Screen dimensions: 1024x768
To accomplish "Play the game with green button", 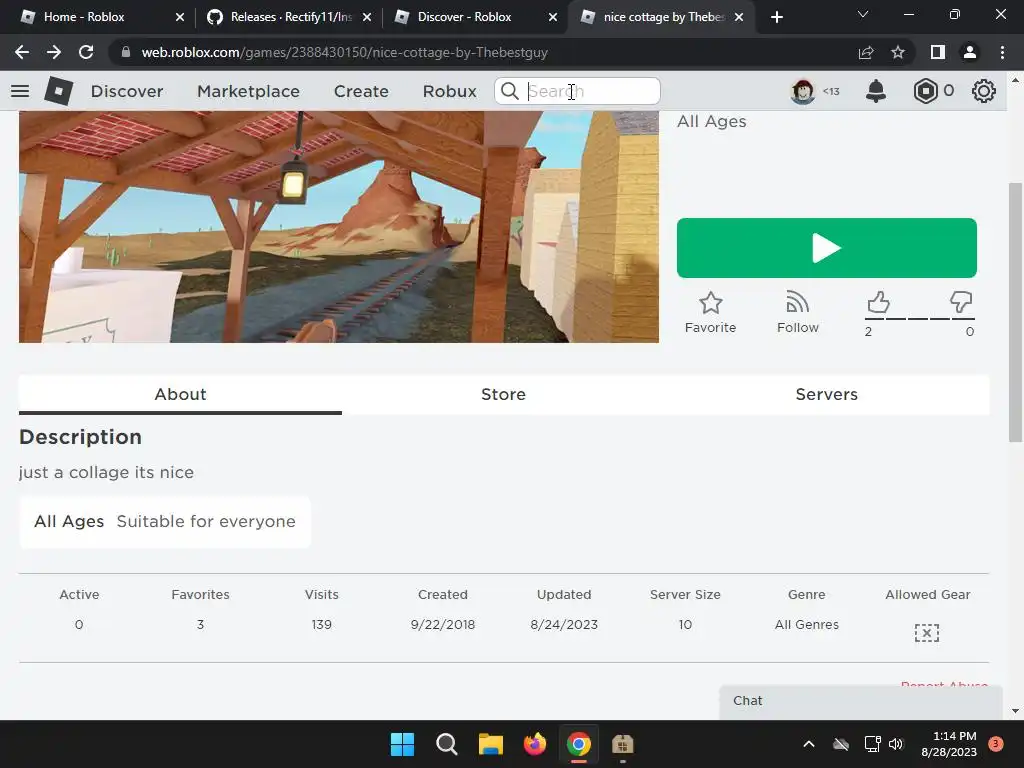I will (x=826, y=248).
